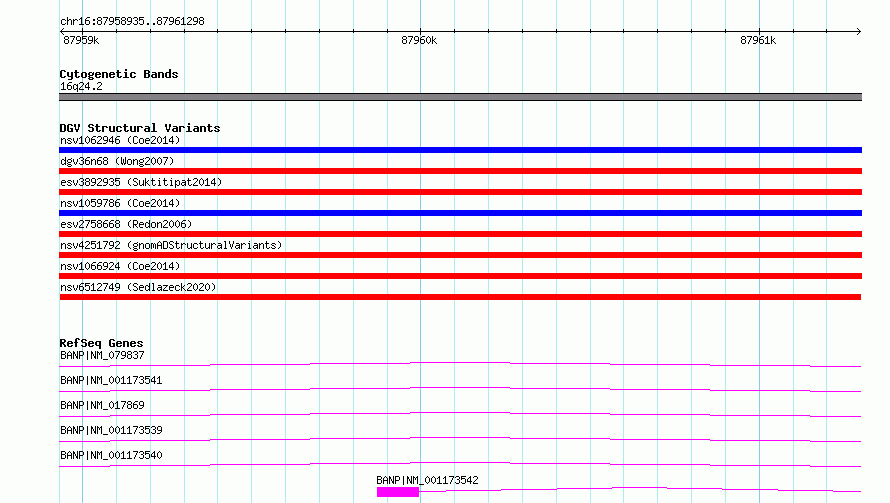This screenshot has height=503, width=890.
Task: Open variant label nsv6512749 (Sedlazeck2020)
Action: pos(138,287)
